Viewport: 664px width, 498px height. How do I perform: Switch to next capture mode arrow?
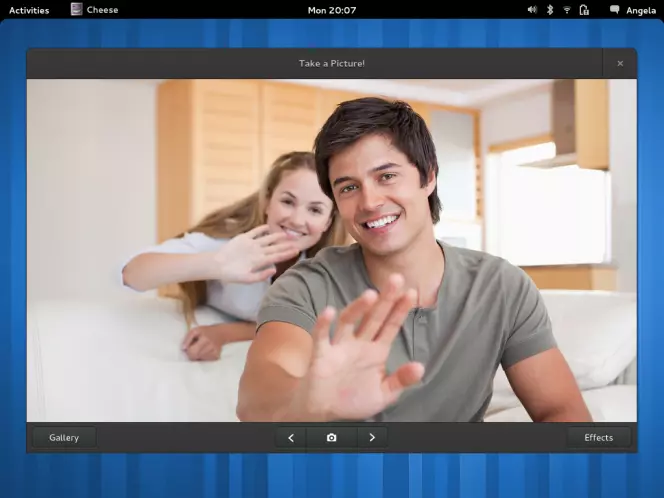click(x=372, y=437)
